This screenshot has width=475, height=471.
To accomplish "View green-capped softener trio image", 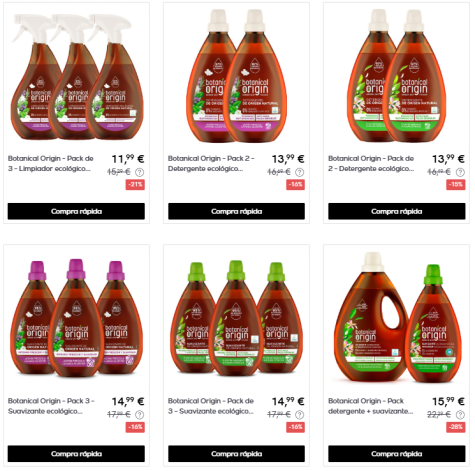I will tap(236, 319).
